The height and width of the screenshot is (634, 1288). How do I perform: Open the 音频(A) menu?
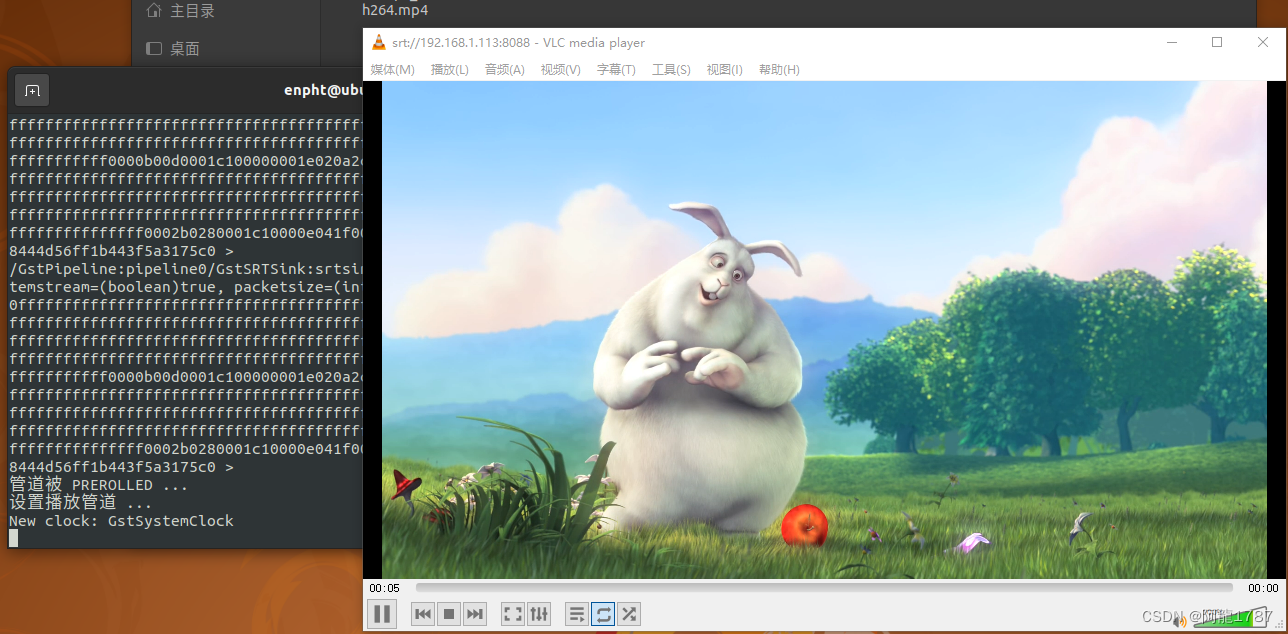click(505, 70)
